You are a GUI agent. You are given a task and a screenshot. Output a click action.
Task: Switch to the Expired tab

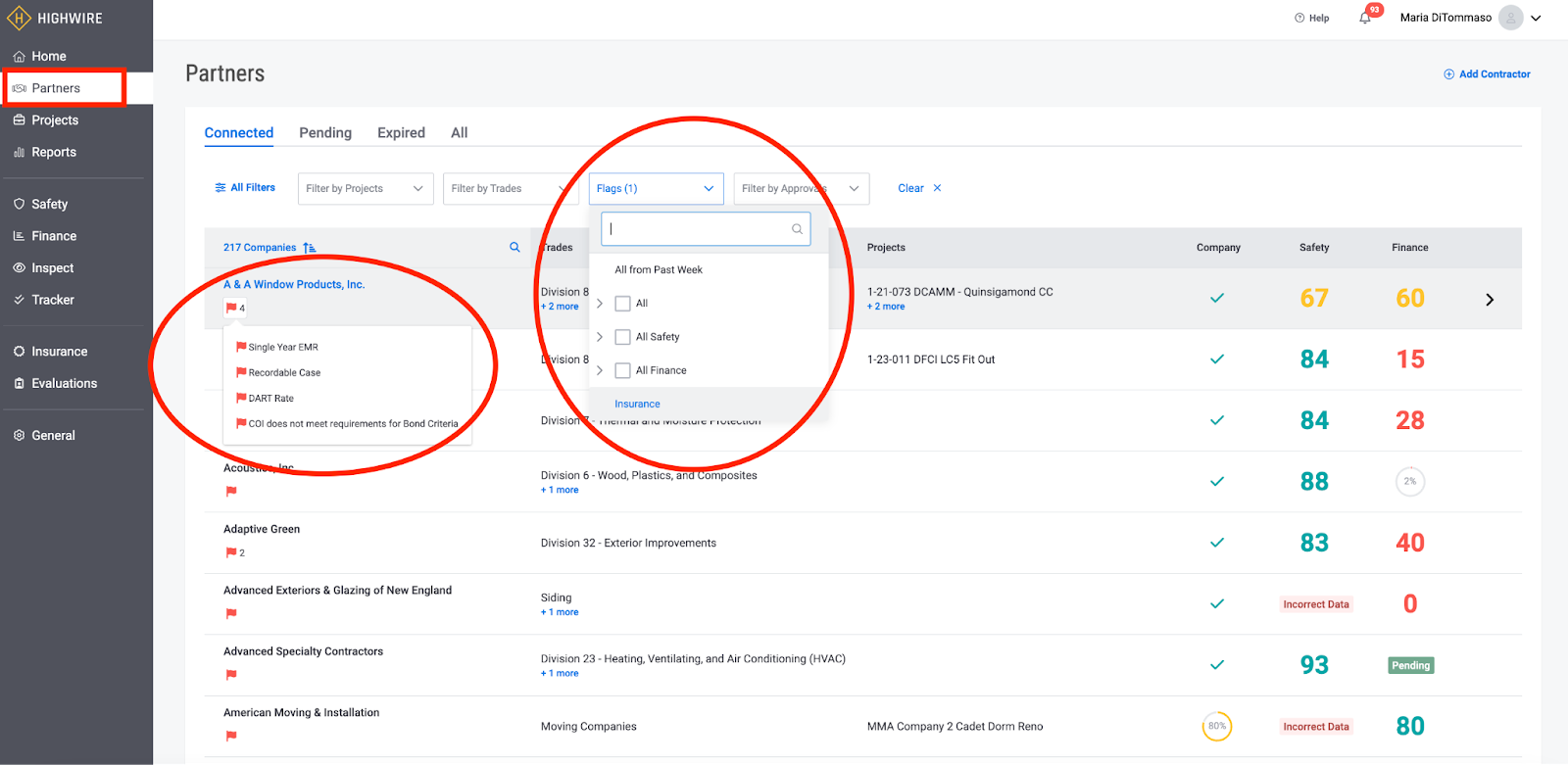401,133
